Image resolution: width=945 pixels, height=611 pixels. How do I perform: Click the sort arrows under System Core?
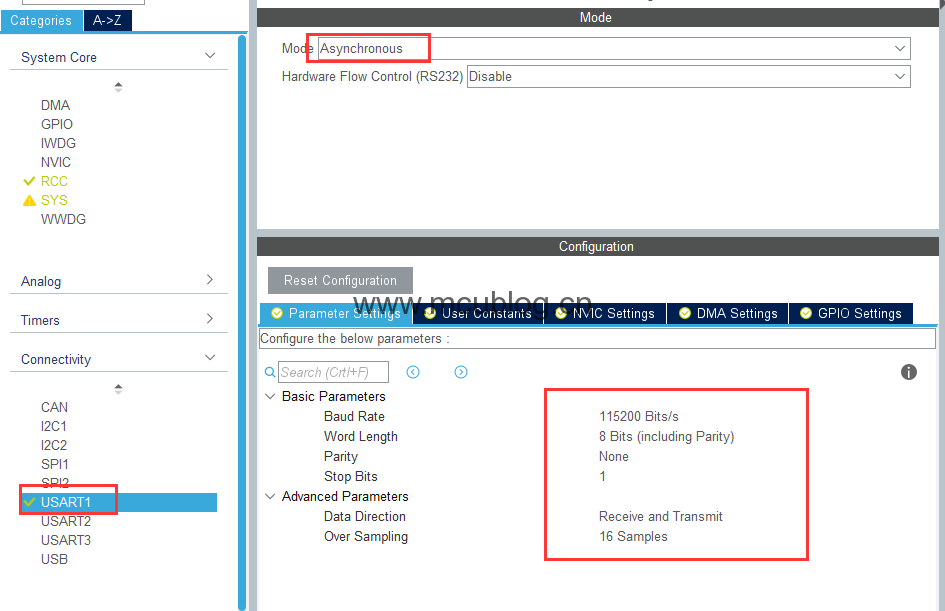pos(118,87)
